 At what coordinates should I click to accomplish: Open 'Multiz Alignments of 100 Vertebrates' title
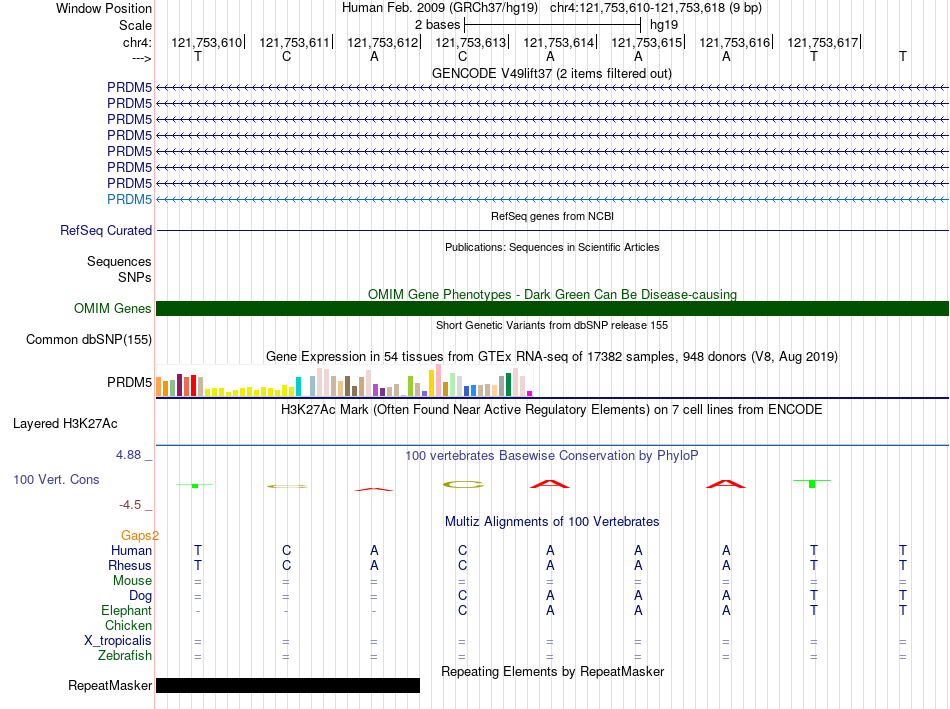point(552,522)
